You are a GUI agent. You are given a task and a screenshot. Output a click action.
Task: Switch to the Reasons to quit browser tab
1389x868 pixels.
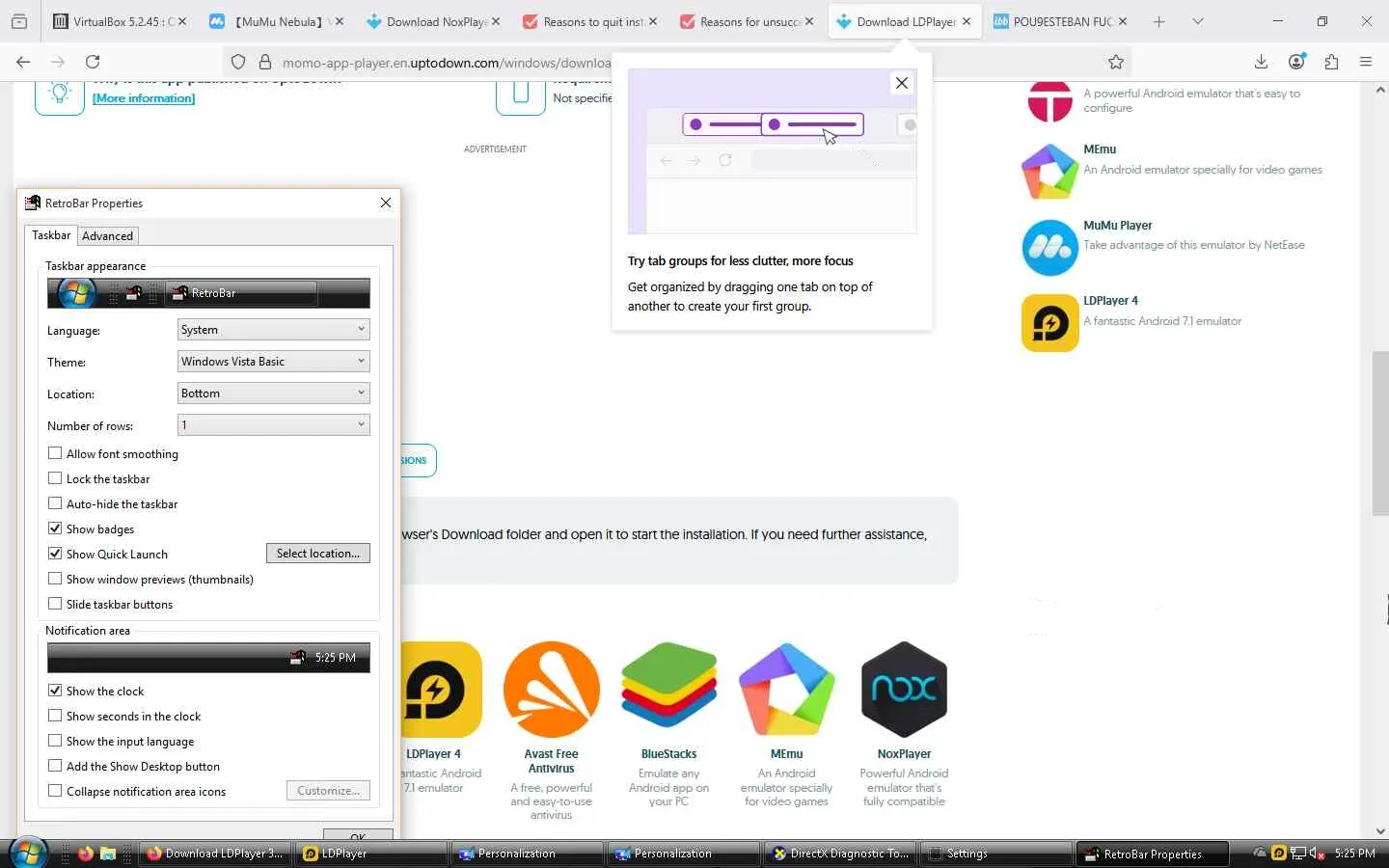[x=590, y=21]
